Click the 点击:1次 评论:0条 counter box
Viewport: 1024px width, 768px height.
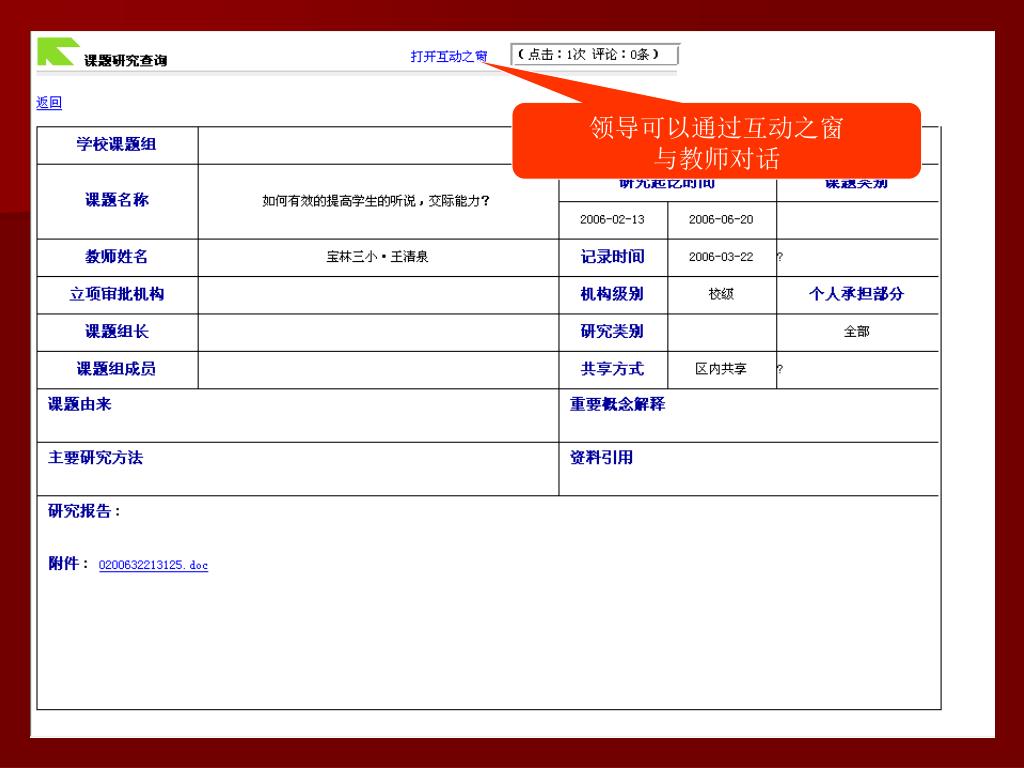click(594, 54)
